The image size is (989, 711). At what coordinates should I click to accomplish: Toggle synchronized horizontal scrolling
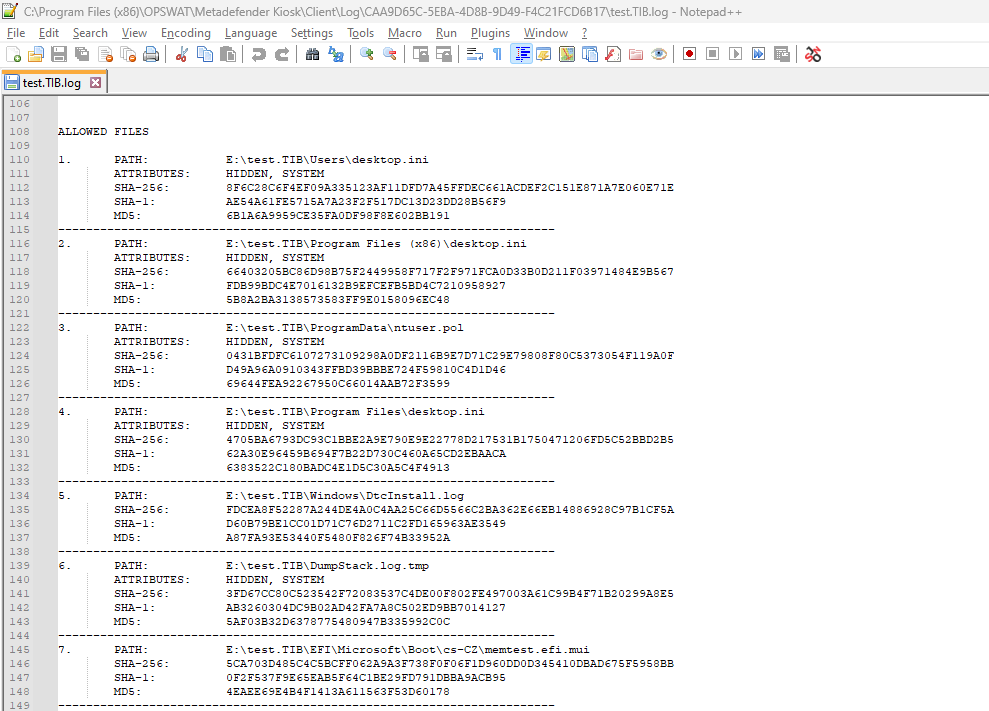pos(444,54)
